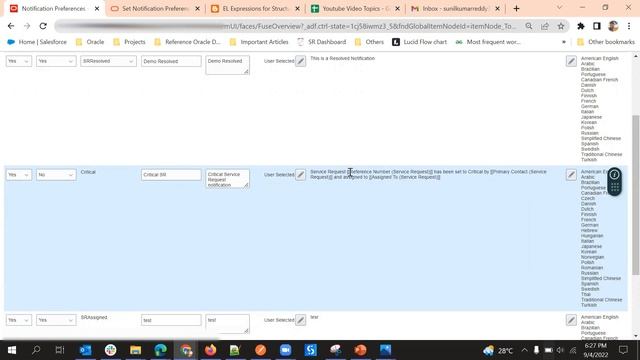The image size is (640, 360).
Task: Open Zoom from the taskbar
Action: (x=285, y=350)
